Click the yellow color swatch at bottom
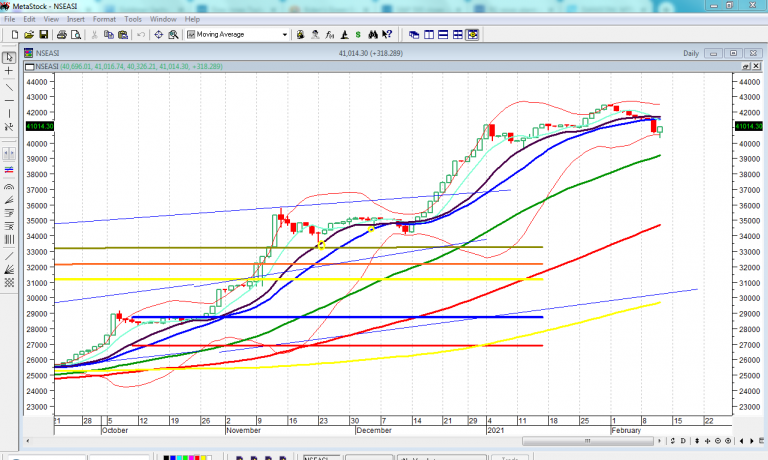 coord(203,458)
